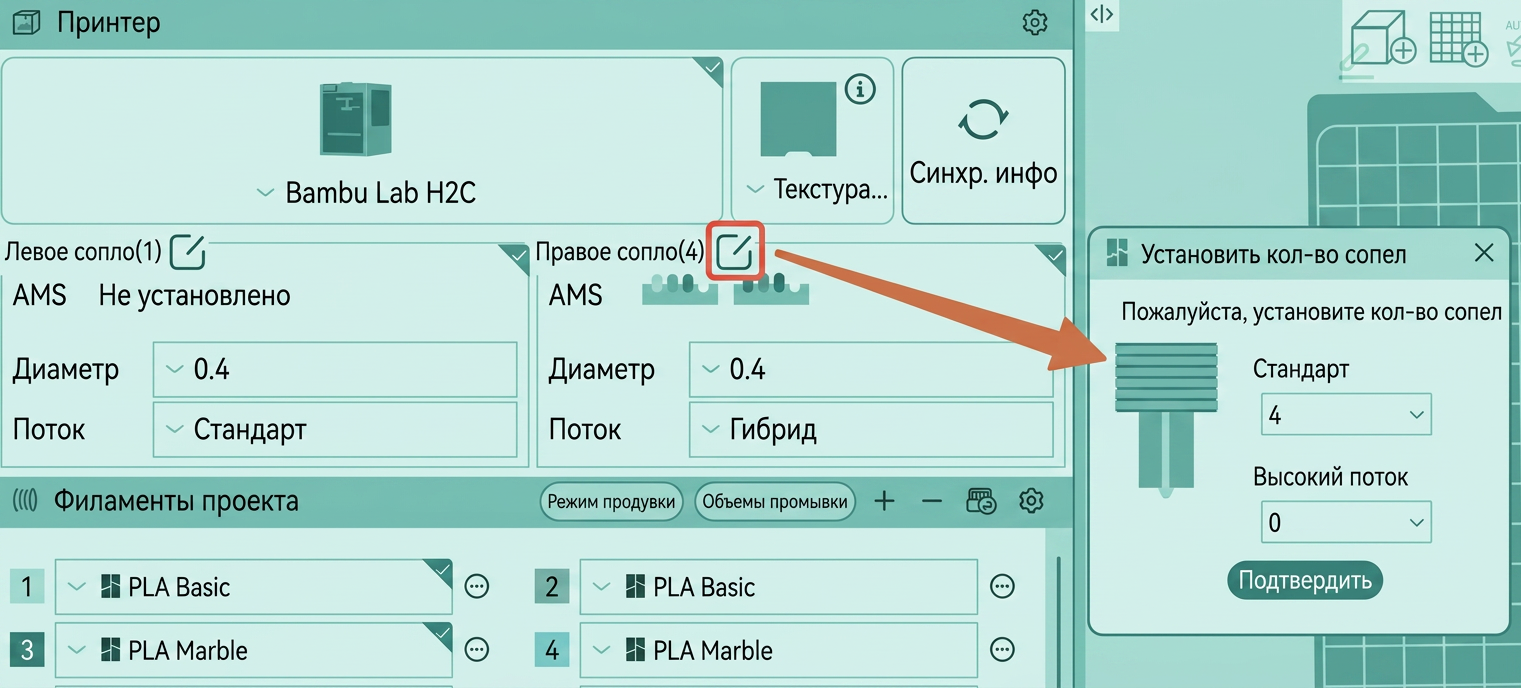Open more options for filament 1
Image resolution: width=1521 pixels, height=688 pixels.
[478, 586]
